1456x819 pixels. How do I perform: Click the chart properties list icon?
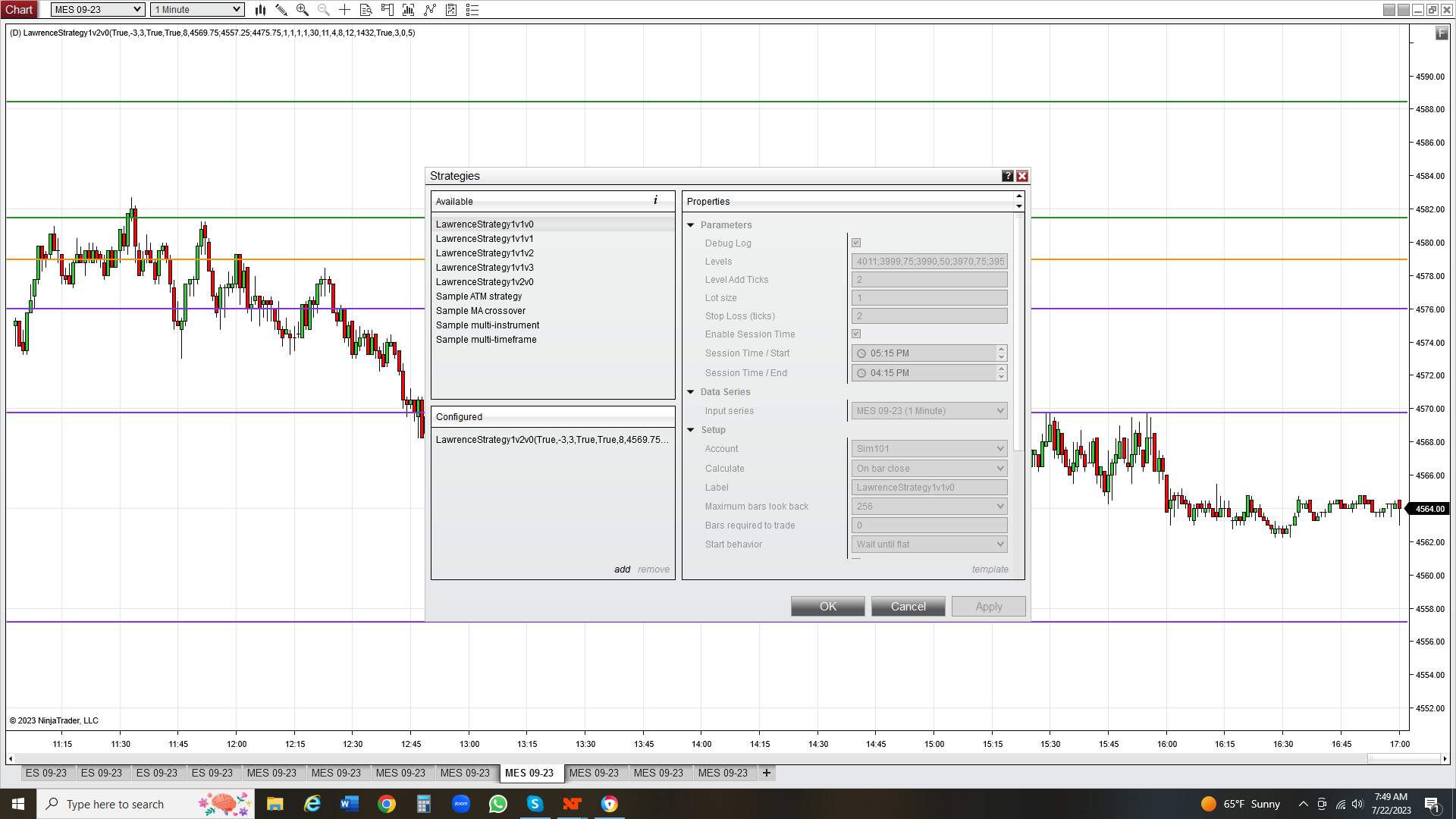tap(472, 10)
